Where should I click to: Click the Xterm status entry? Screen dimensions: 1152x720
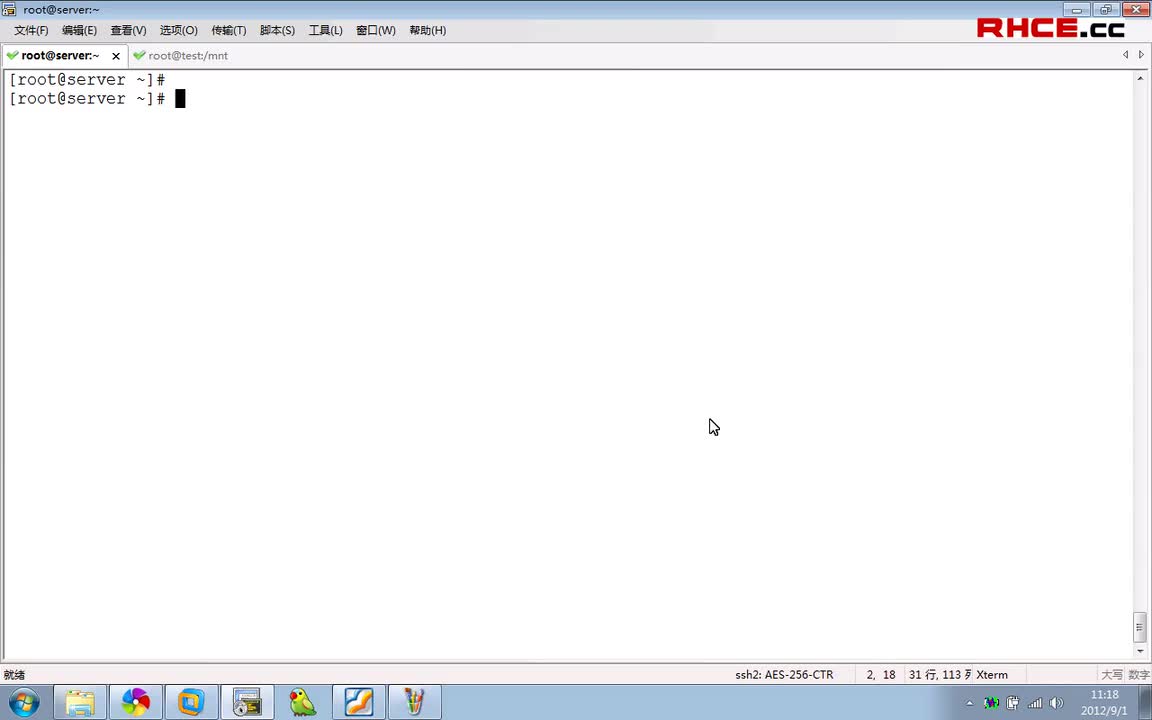pos(992,674)
